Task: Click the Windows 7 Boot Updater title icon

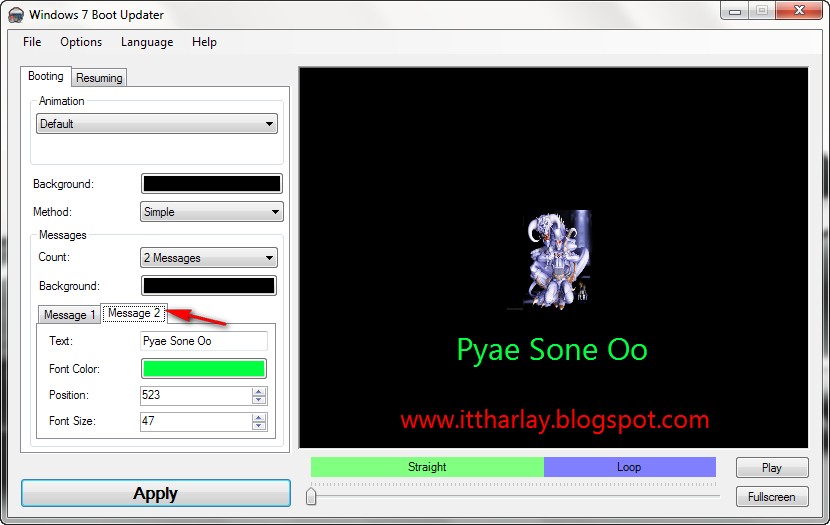Action: (x=16, y=15)
